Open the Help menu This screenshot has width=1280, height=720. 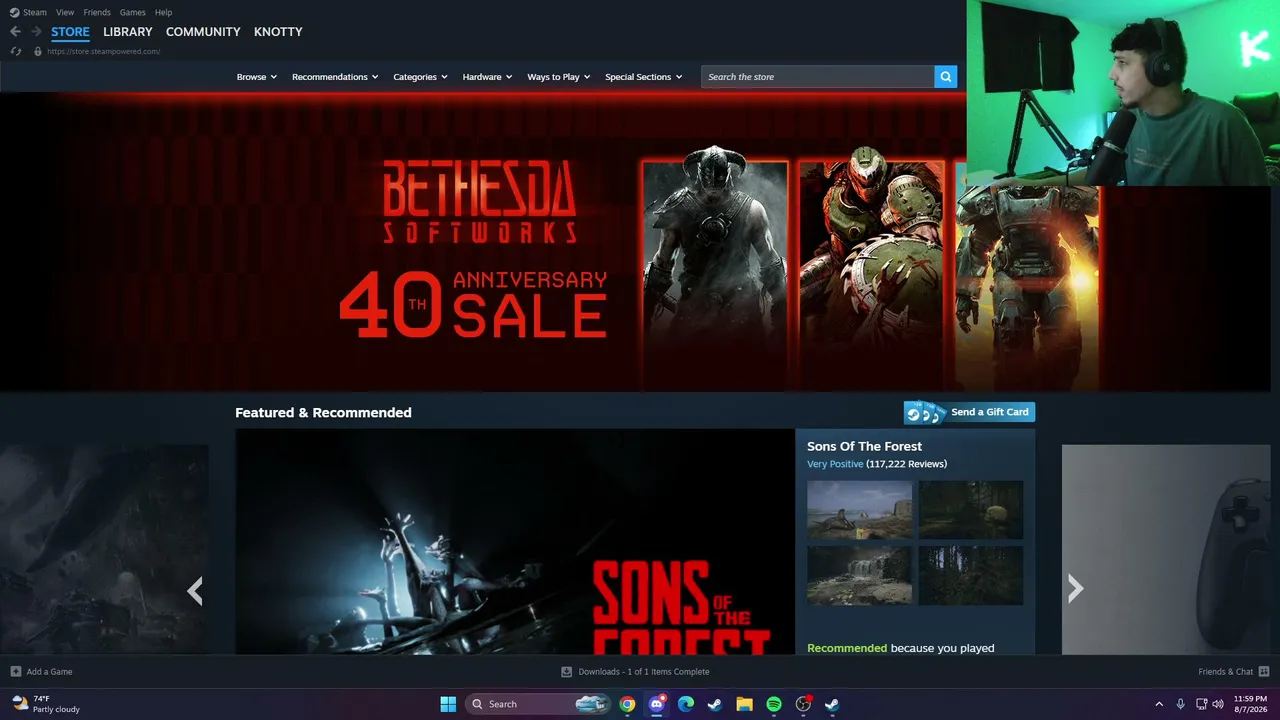pyautogui.click(x=164, y=12)
